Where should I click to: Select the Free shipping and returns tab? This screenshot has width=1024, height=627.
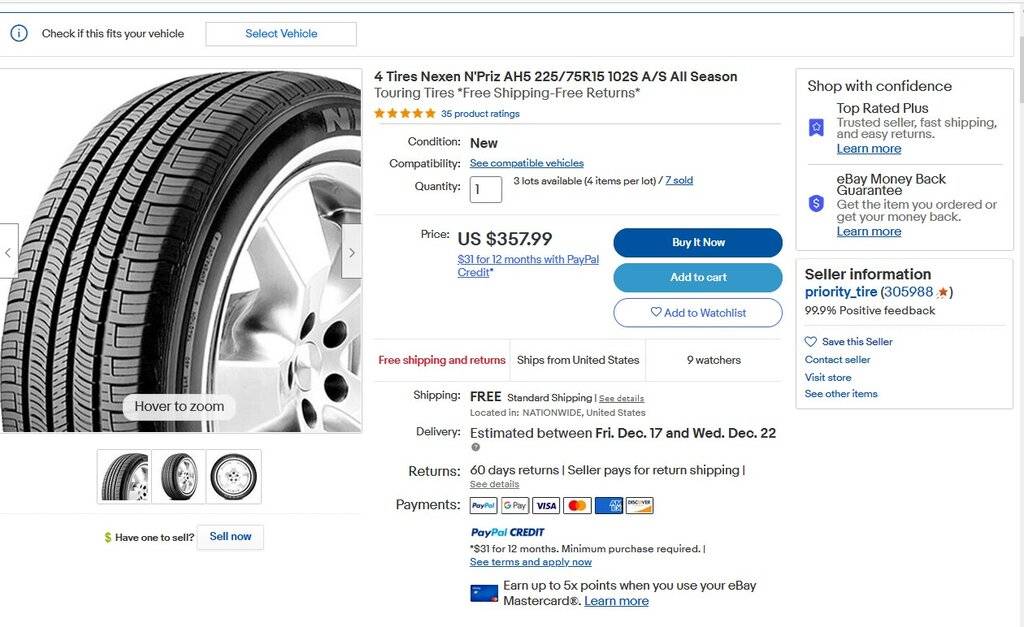coord(442,360)
